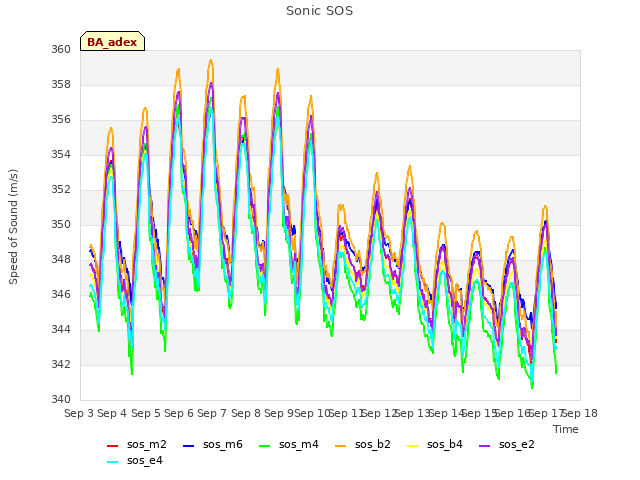Click the Speed of Sound (m/s) axis label
The width and height of the screenshot is (640, 480).
pyautogui.click(x=13, y=227)
